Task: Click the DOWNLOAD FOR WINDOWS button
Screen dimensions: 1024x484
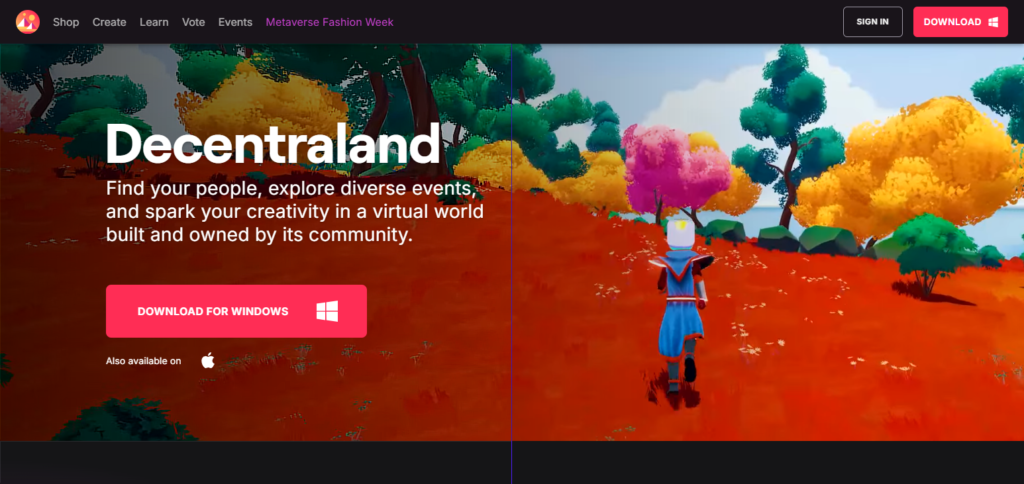Action: pos(236,311)
